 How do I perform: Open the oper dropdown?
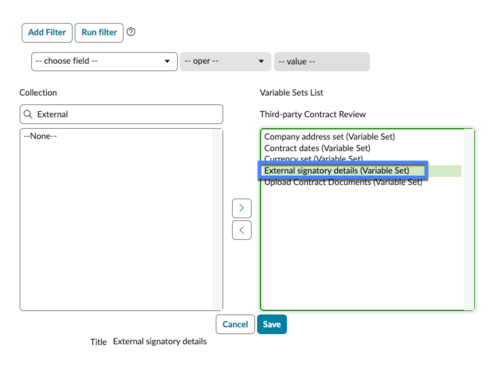click(x=225, y=61)
